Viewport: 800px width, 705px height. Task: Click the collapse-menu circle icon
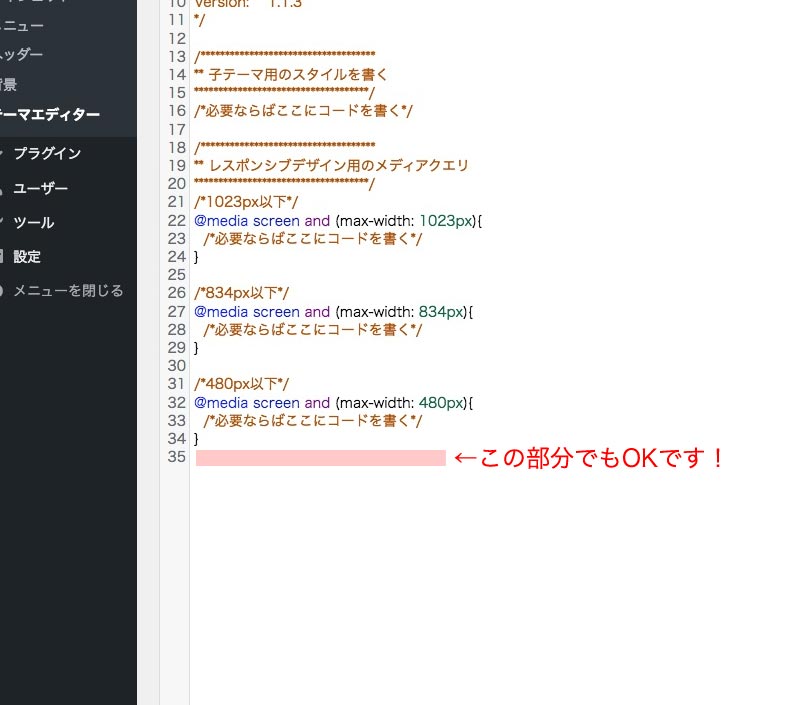[1, 291]
